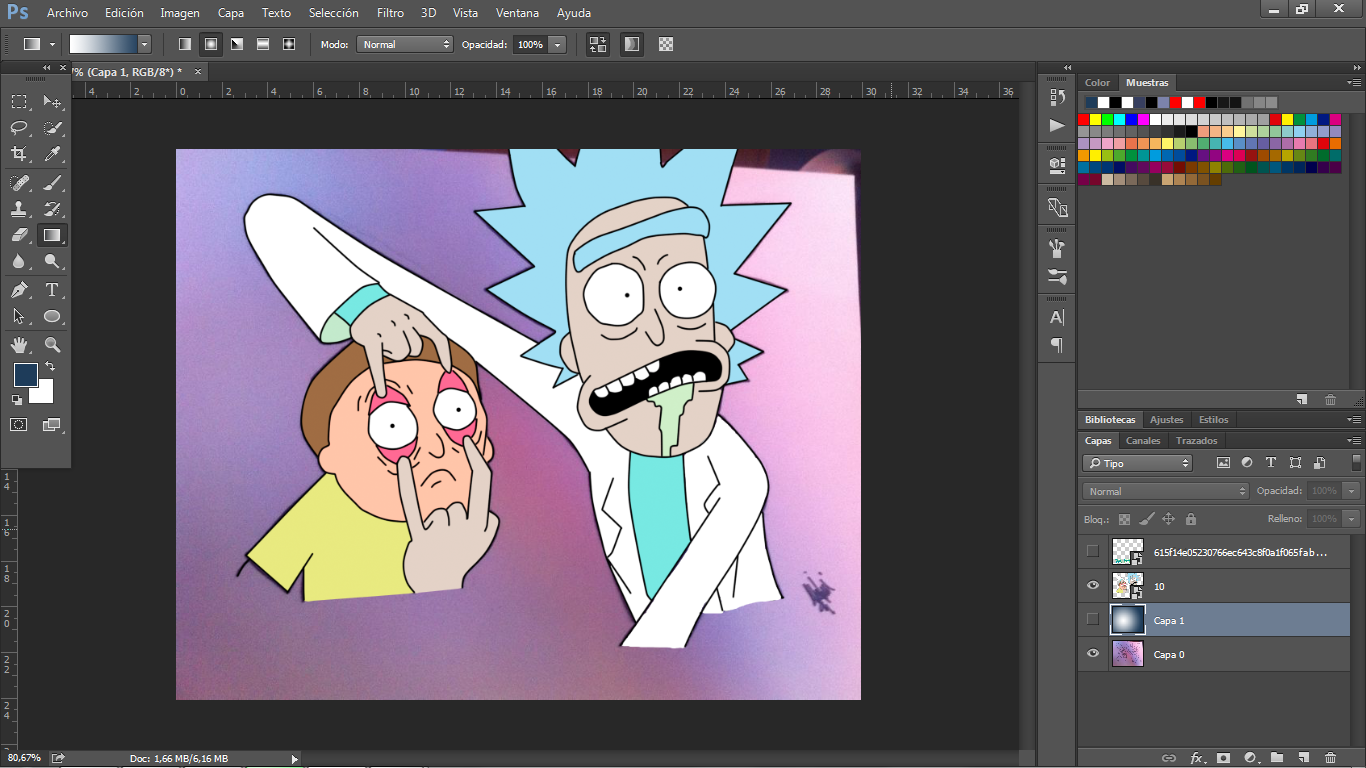Switch to the Canales tab
1366x768 pixels.
(1143, 441)
